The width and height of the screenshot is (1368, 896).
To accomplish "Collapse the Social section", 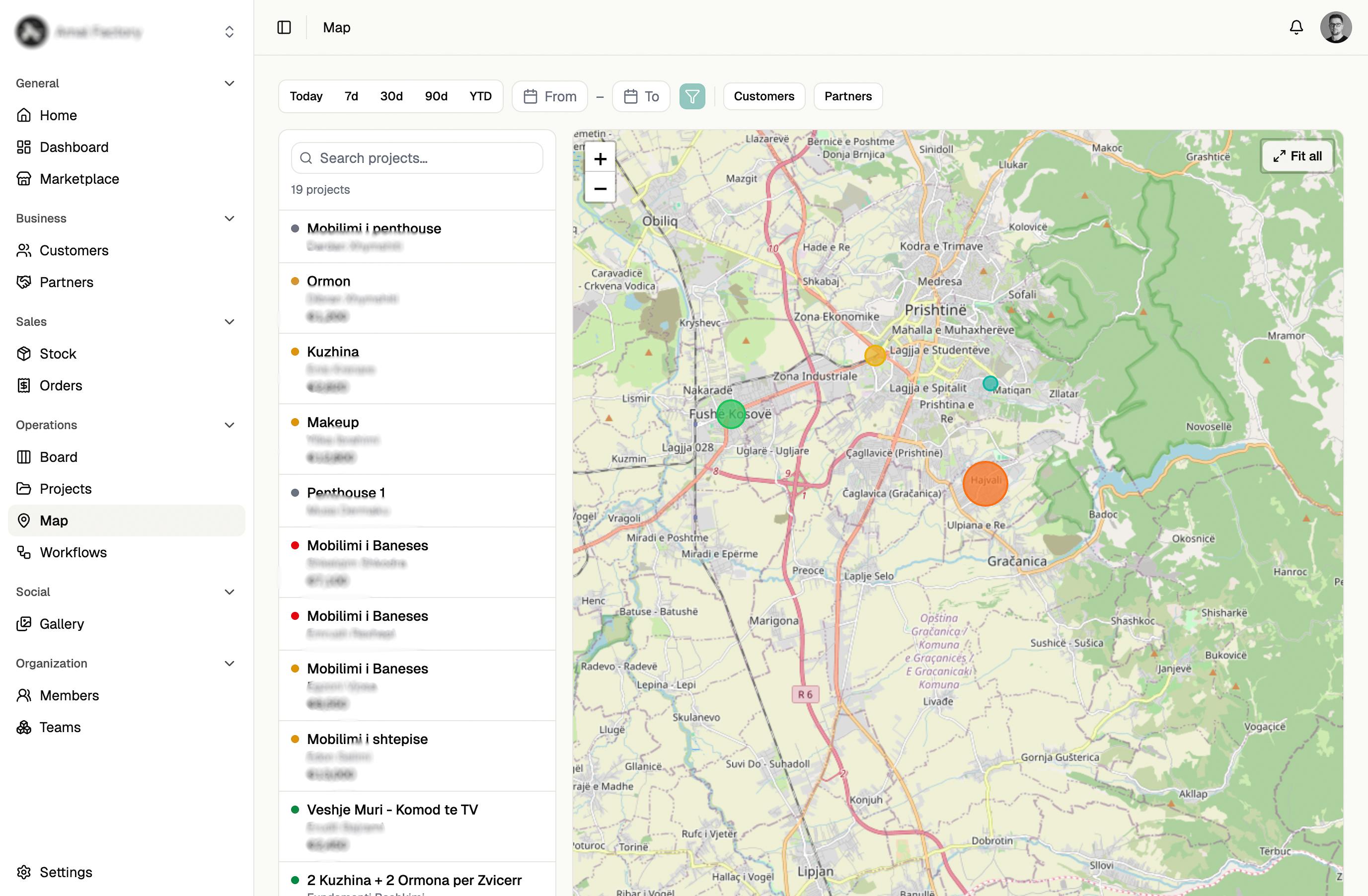I will 229,592.
